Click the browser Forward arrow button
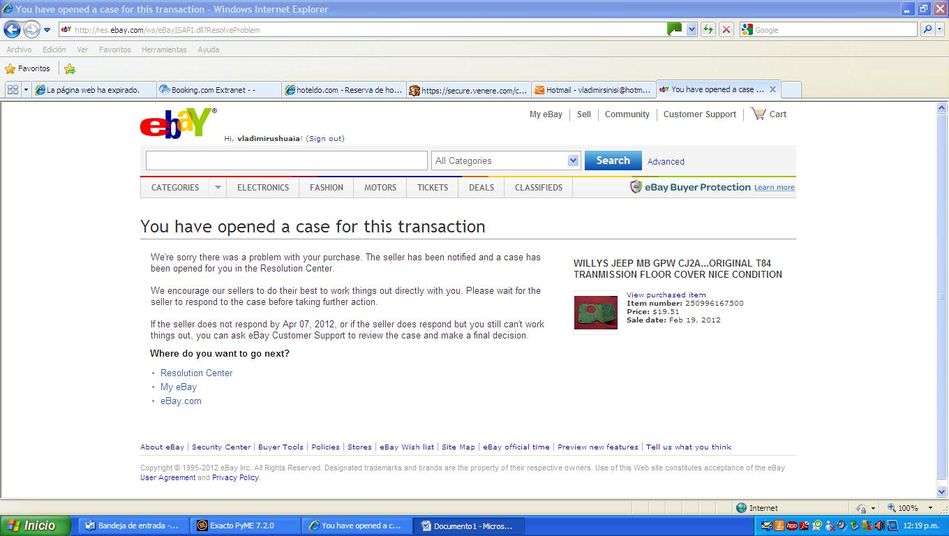949x536 pixels. (31, 29)
